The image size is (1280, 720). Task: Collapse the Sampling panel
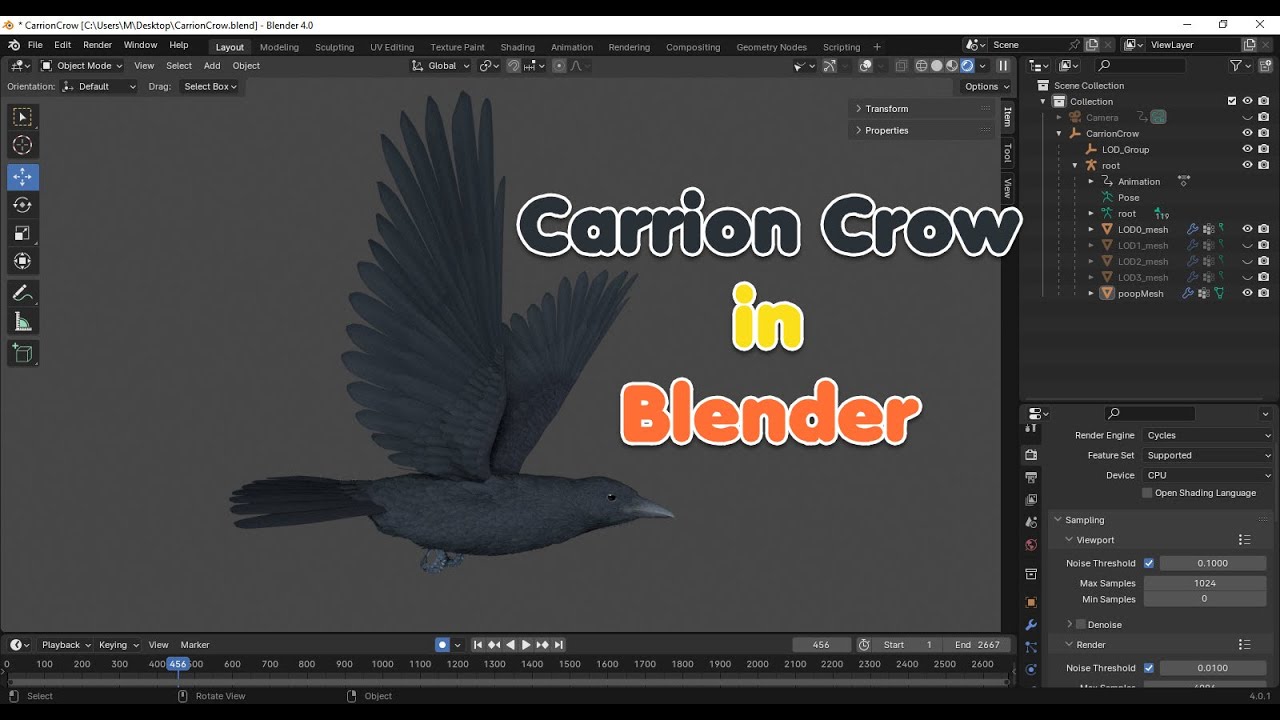pos(1084,520)
